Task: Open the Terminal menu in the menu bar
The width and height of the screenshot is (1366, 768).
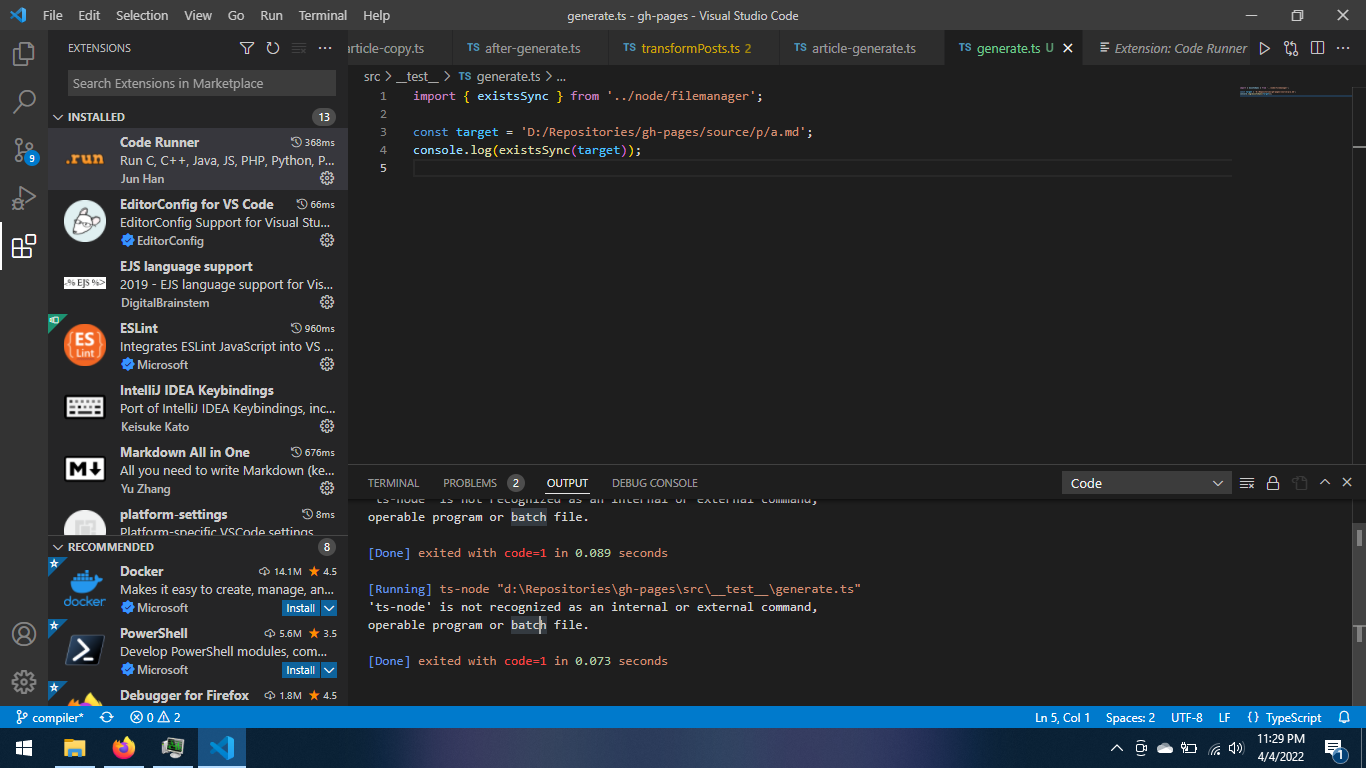Action: click(322, 15)
